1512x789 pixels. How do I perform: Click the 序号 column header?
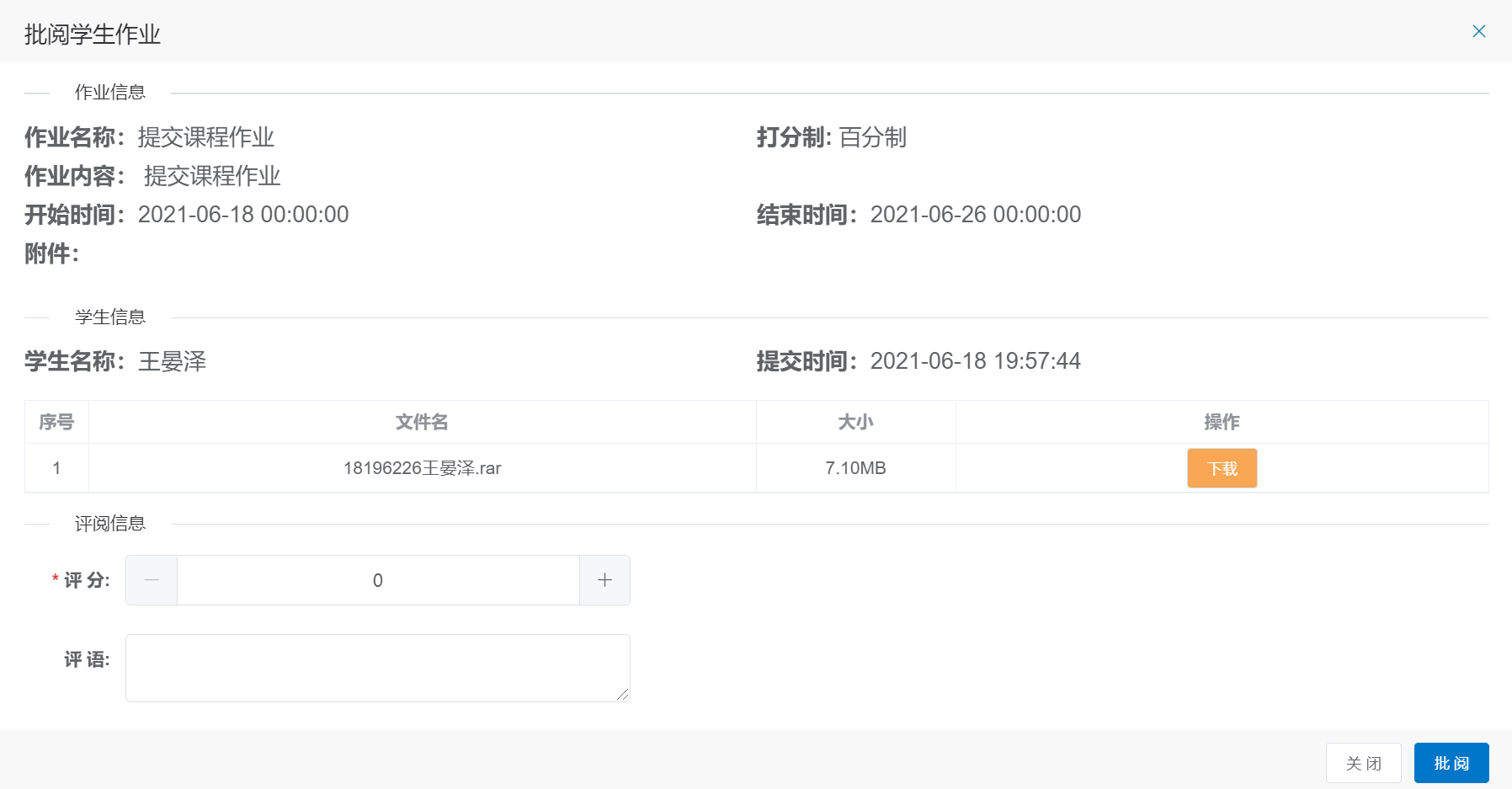point(56,422)
